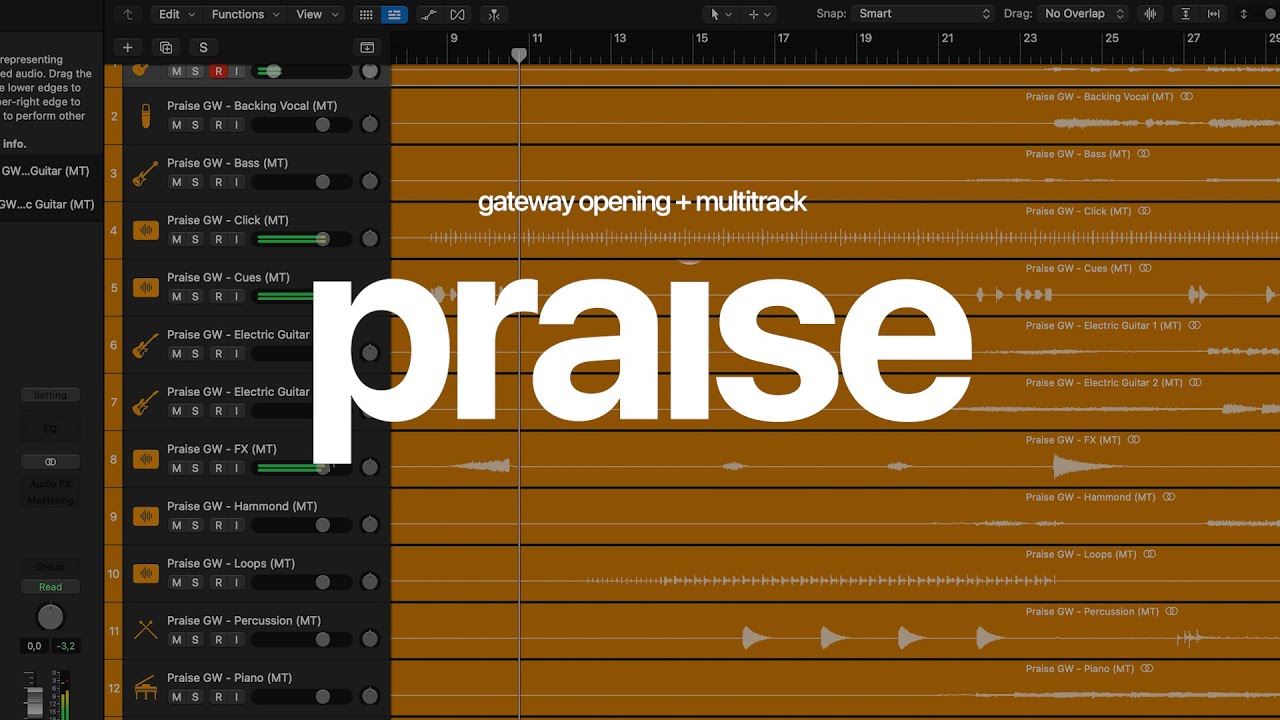Open the Drag No Overlap dropdown
1280x720 pixels.
1084,14
